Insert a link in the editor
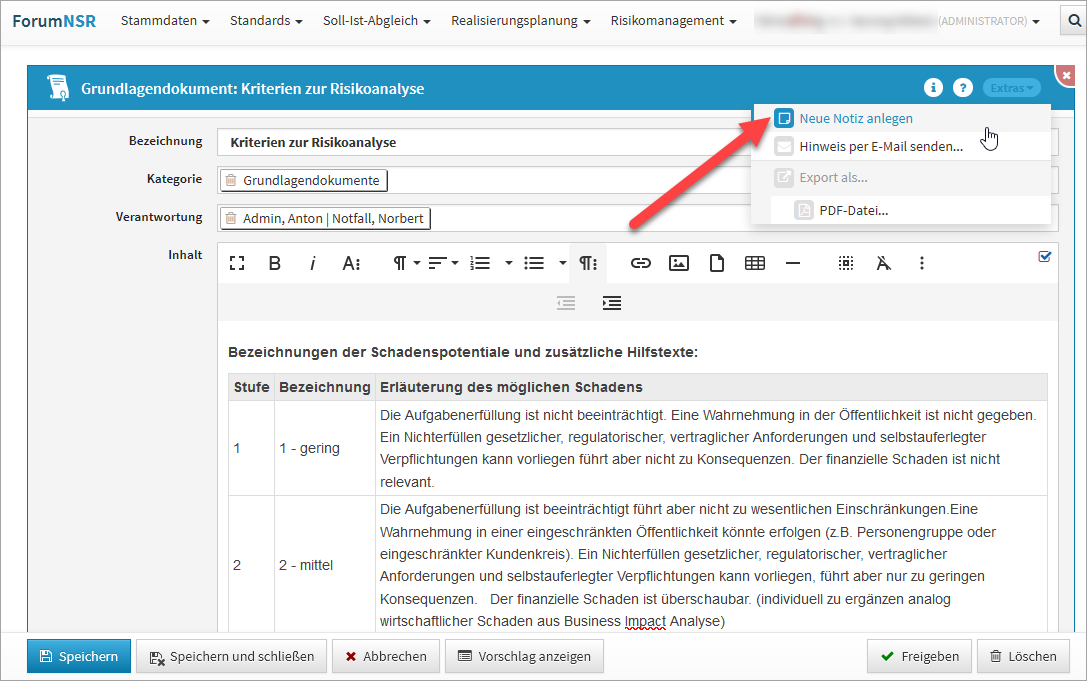This screenshot has height=681, width=1087. pyautogui.click(x=640, y=263)
